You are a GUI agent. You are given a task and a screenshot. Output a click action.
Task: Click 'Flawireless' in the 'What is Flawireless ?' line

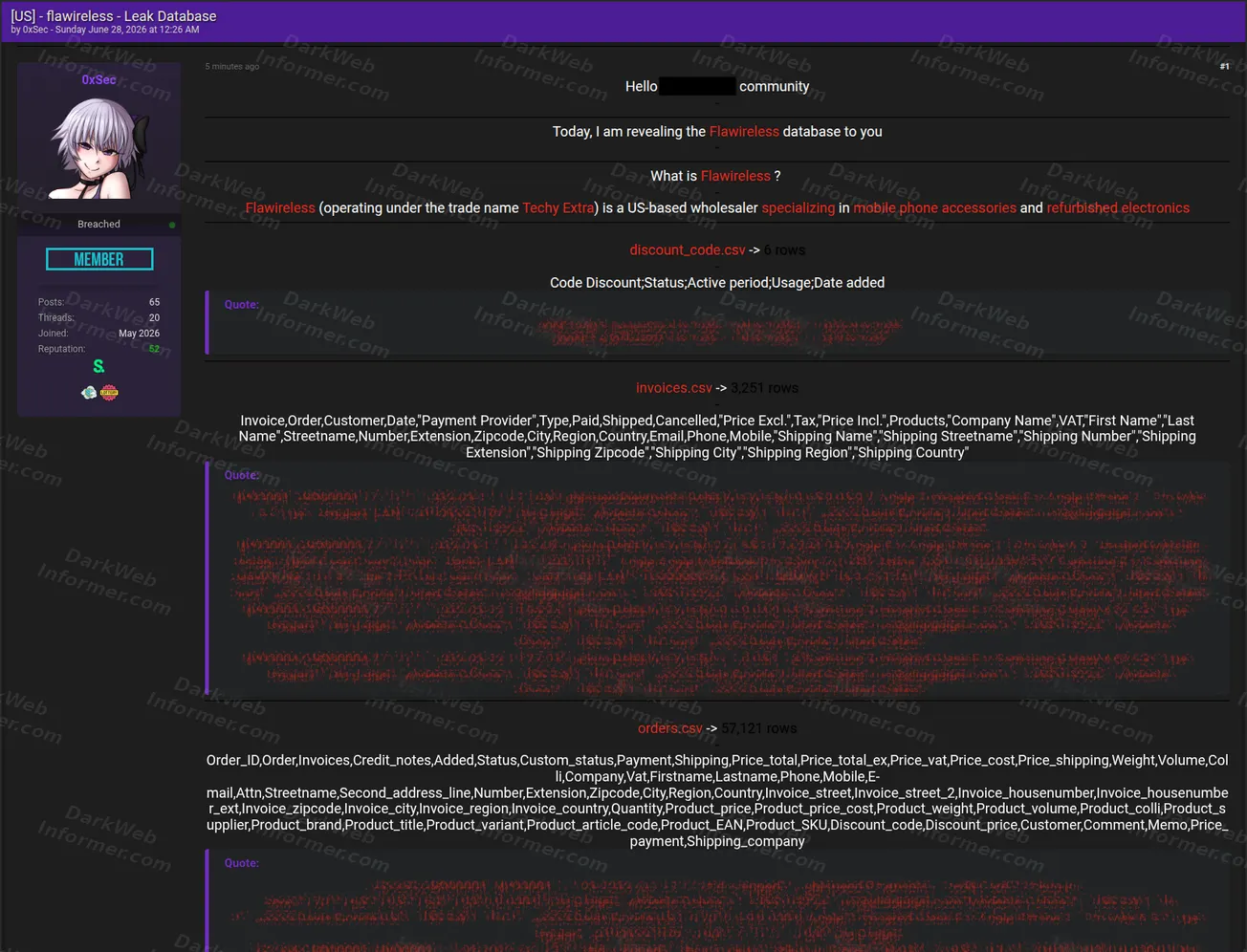[x=735, y=176]
